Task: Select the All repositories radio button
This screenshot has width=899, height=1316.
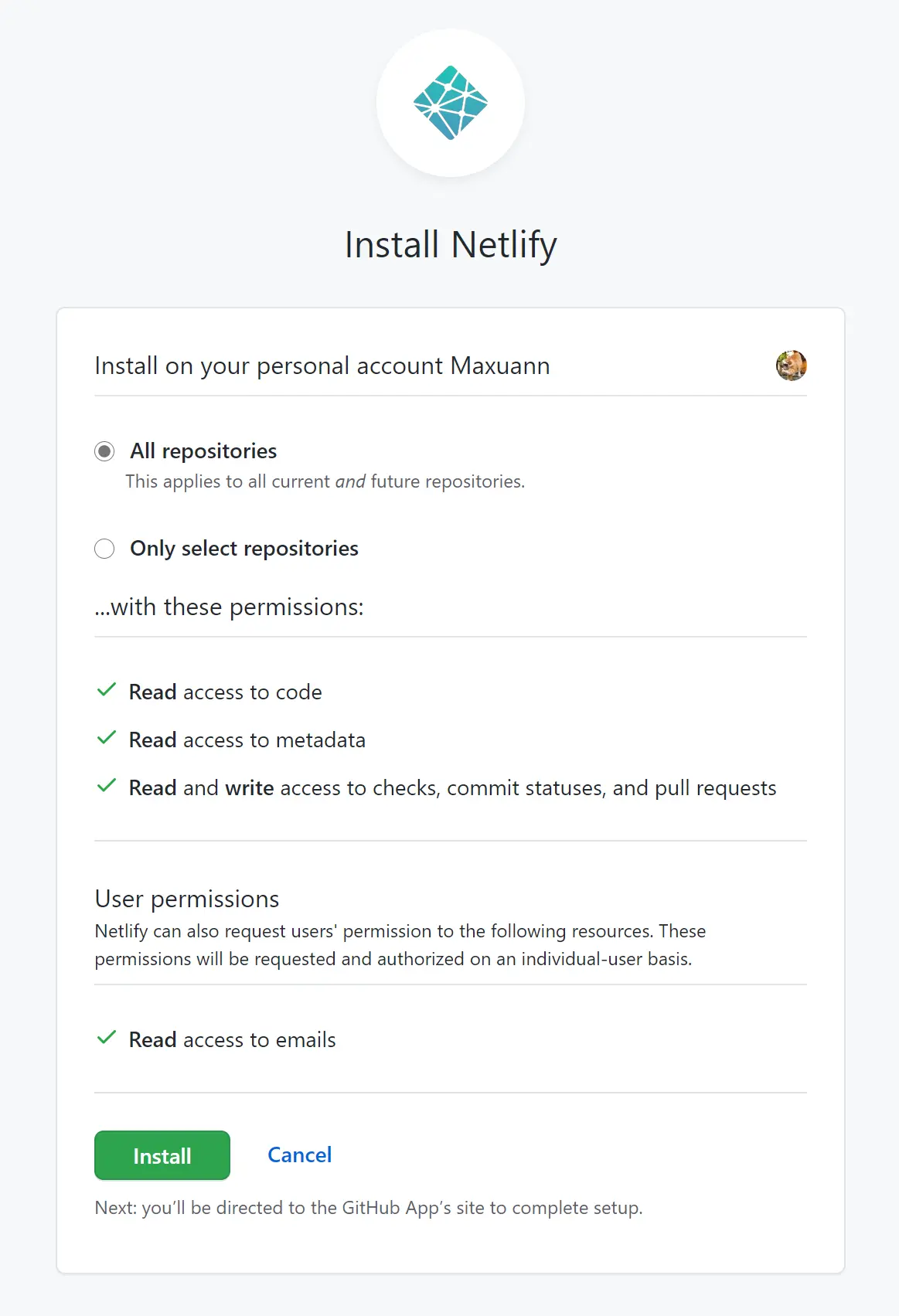Action: click(x=104, y=451)
